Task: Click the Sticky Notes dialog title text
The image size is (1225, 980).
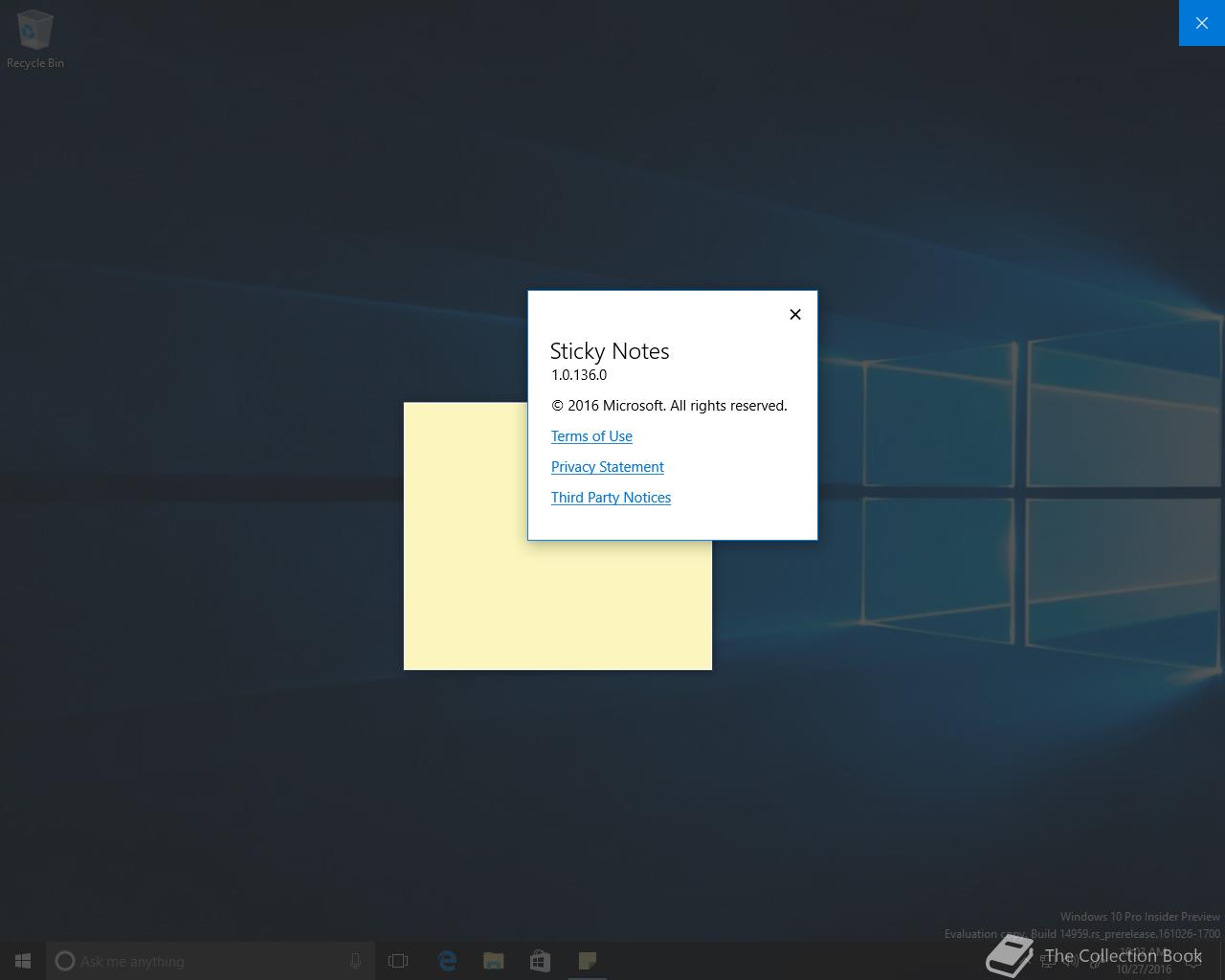Action: pyautogui.click(x=610, y=351)
